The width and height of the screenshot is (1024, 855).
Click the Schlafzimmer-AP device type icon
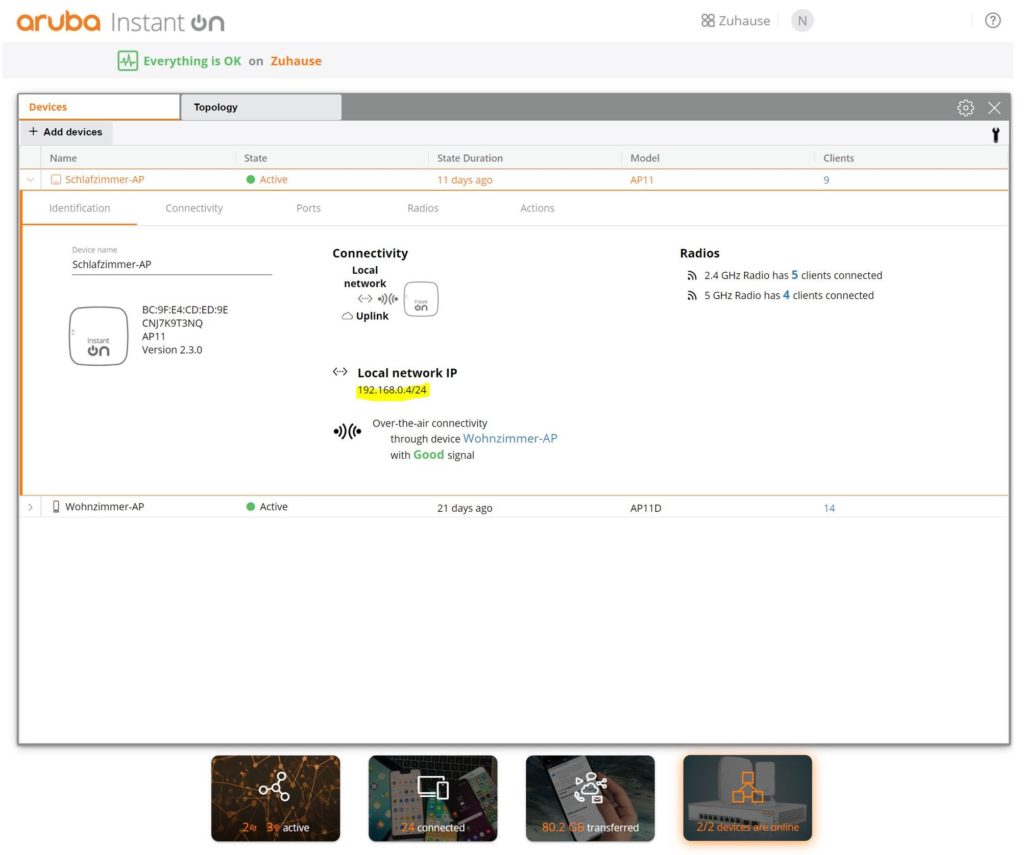pyautogui.click(x=56, y=180)
